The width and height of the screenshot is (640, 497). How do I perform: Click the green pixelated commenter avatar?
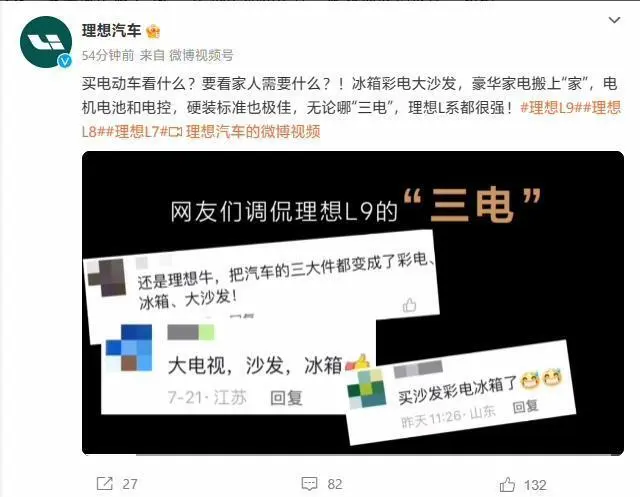(367, 389)
